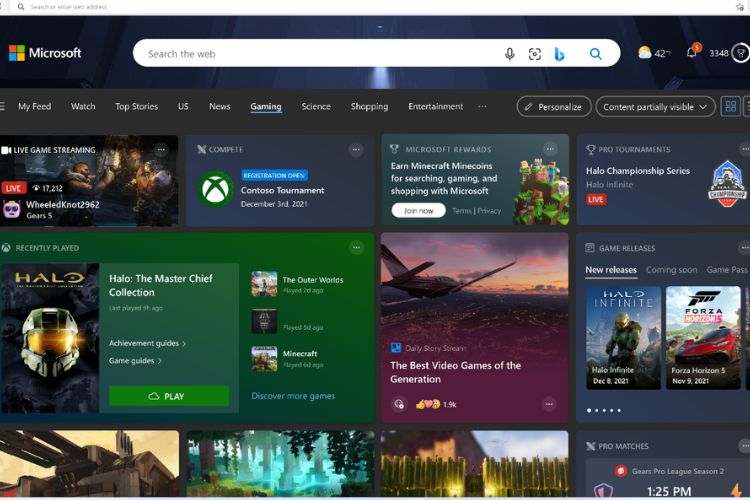Open options on Pro Matches card

(744, 446)
